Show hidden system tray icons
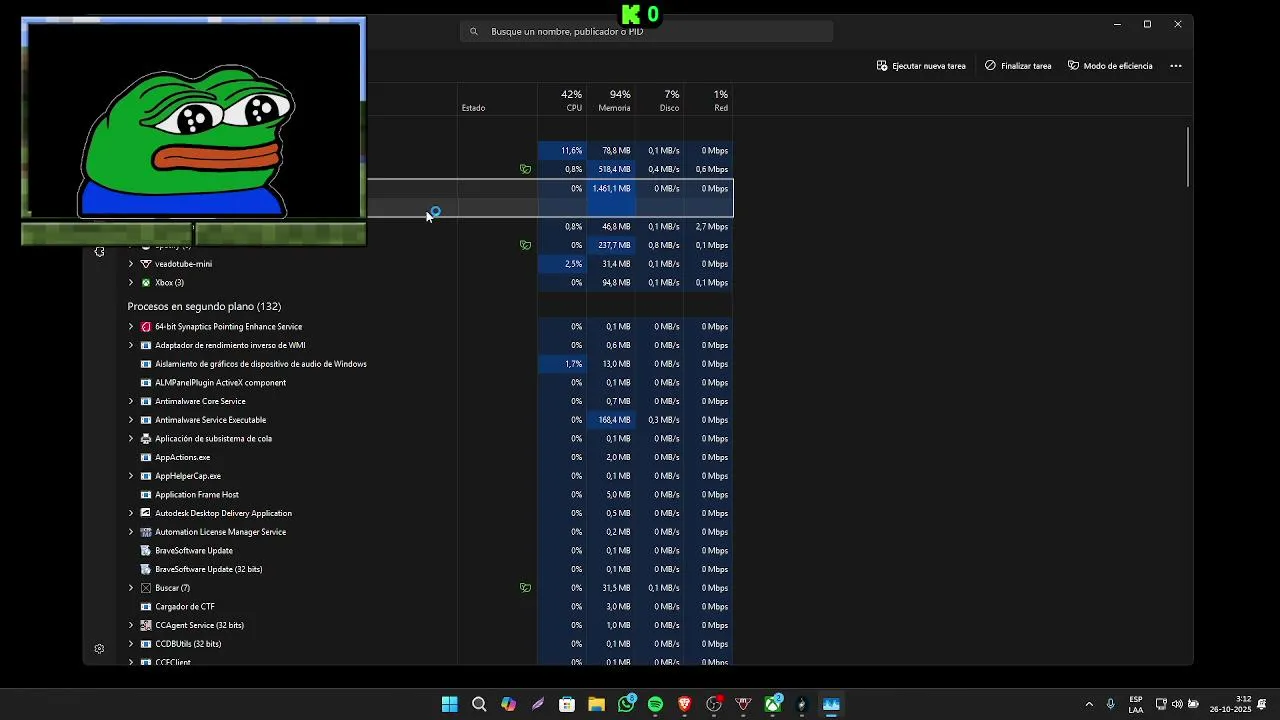 (x=1089, y=704)
